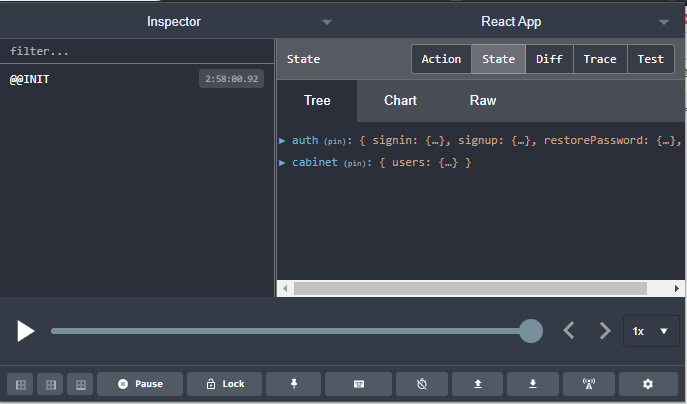Start playback with the play button

[25, 331]
